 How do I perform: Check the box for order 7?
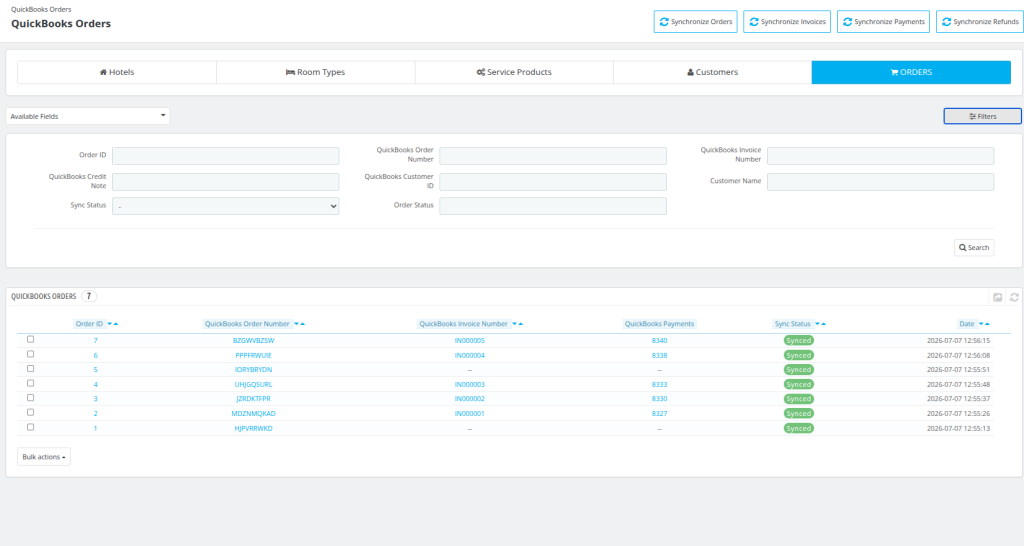tap(30, 340)
